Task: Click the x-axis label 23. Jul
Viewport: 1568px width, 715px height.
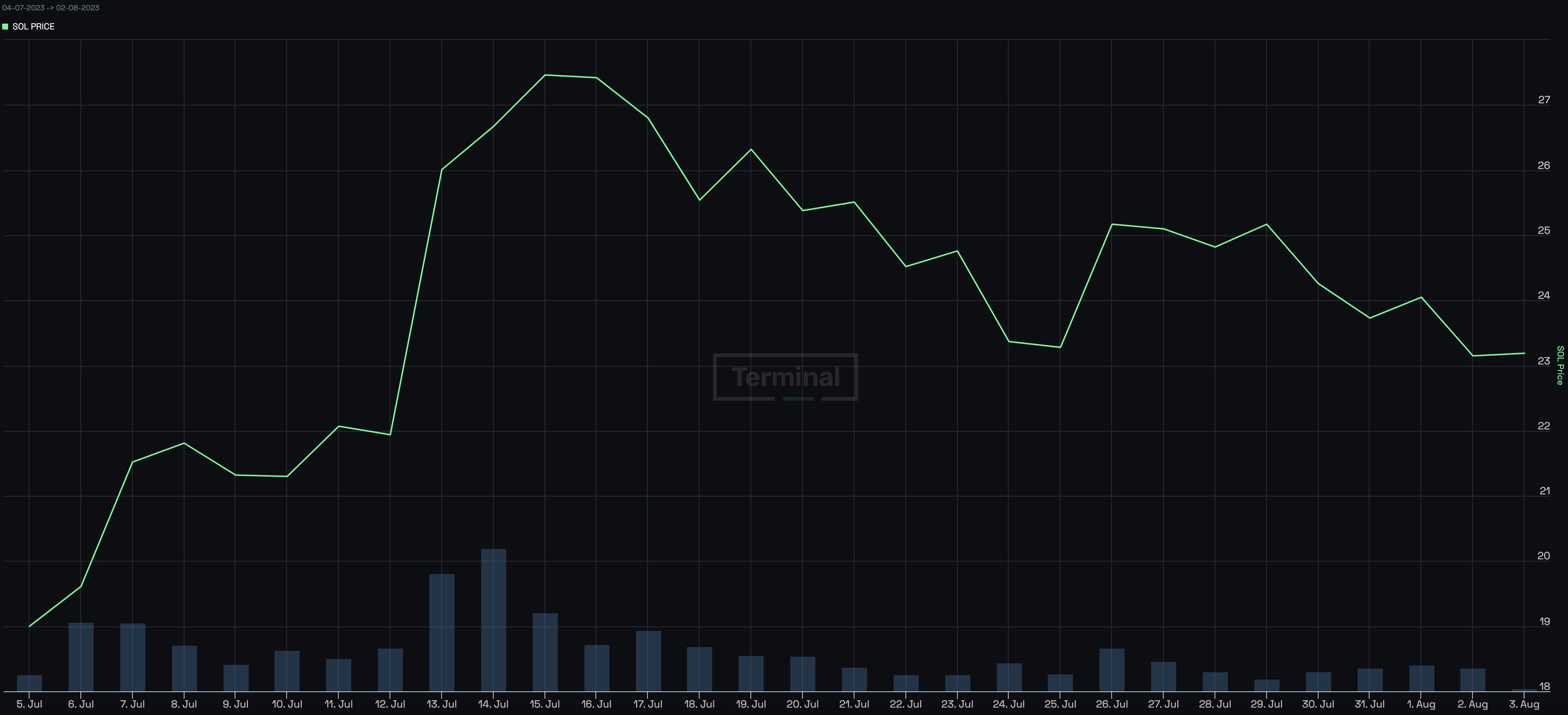Action: point(957,704)
